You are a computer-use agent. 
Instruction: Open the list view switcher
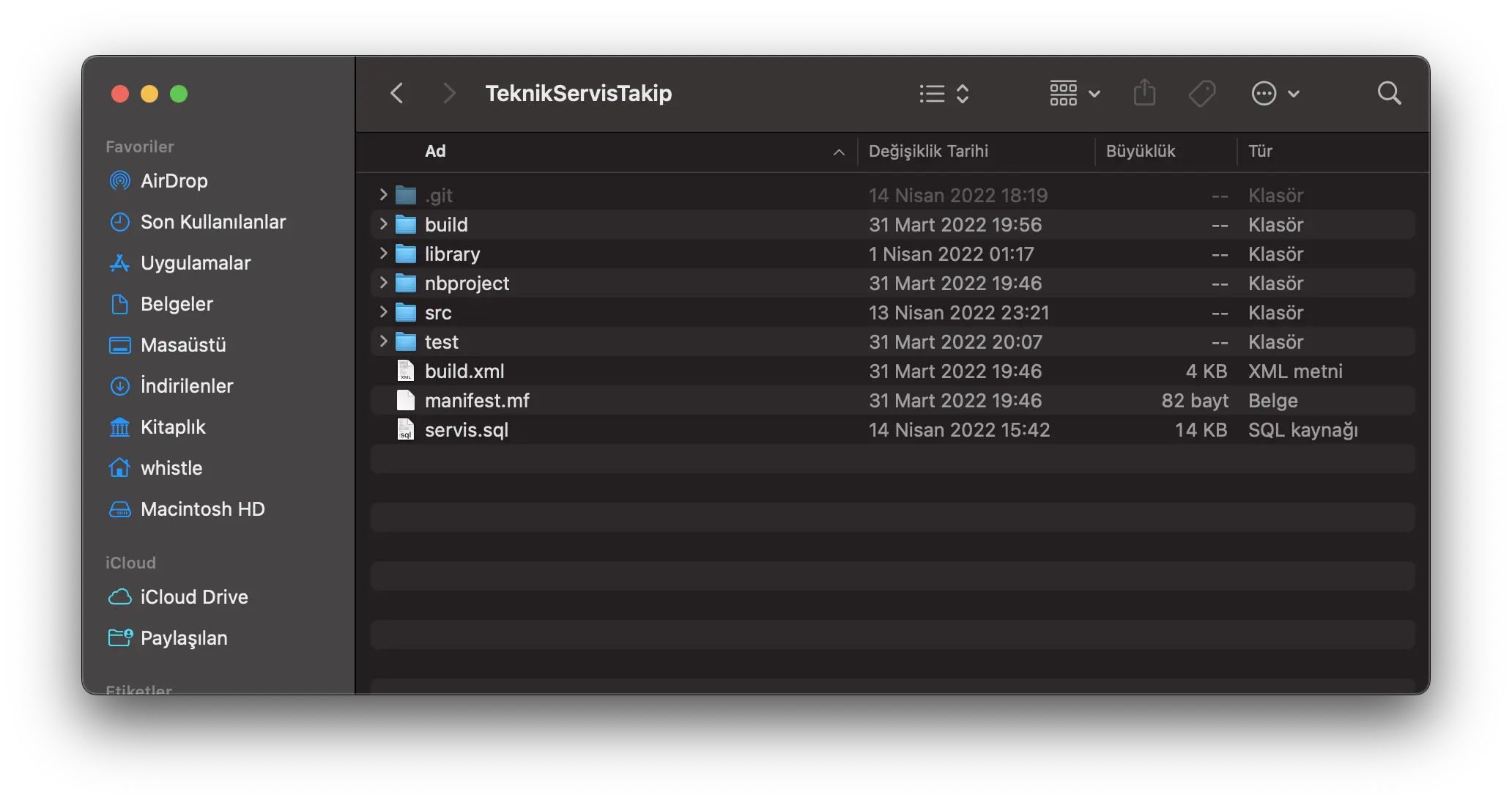pyautogui.click(x=944, y=93)
